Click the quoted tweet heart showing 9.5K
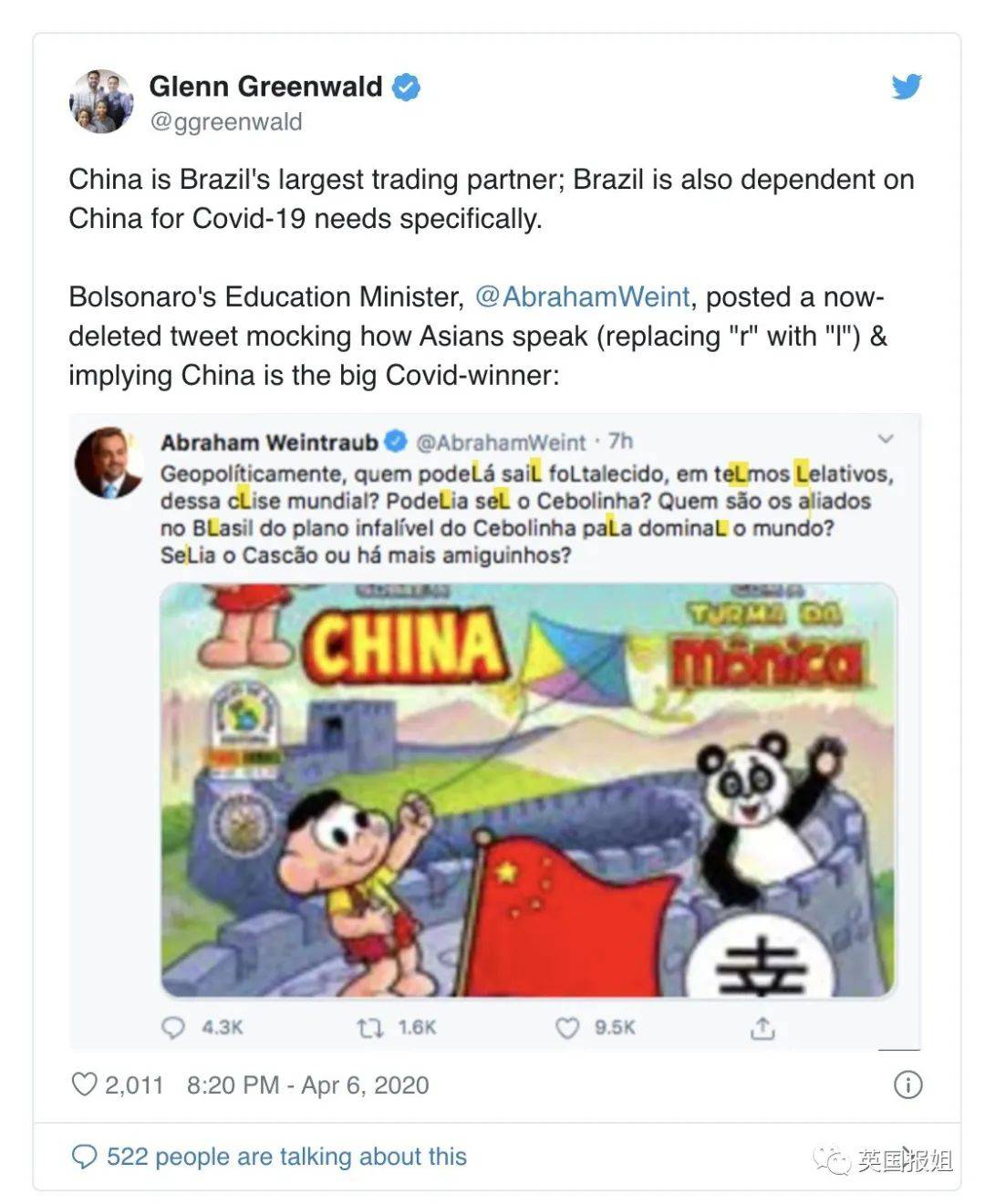Image resolution: width=985 pixels, height=1204 pixels. tap(567, 1028)
